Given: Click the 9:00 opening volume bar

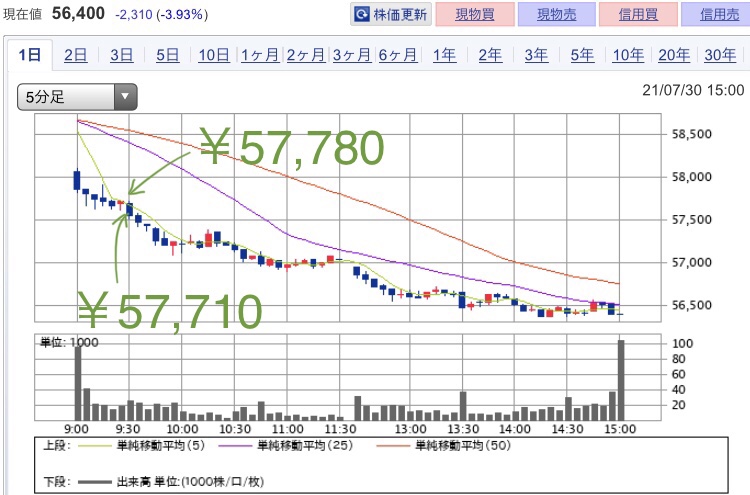Looking at the screenshot, I should pos(78,383).
